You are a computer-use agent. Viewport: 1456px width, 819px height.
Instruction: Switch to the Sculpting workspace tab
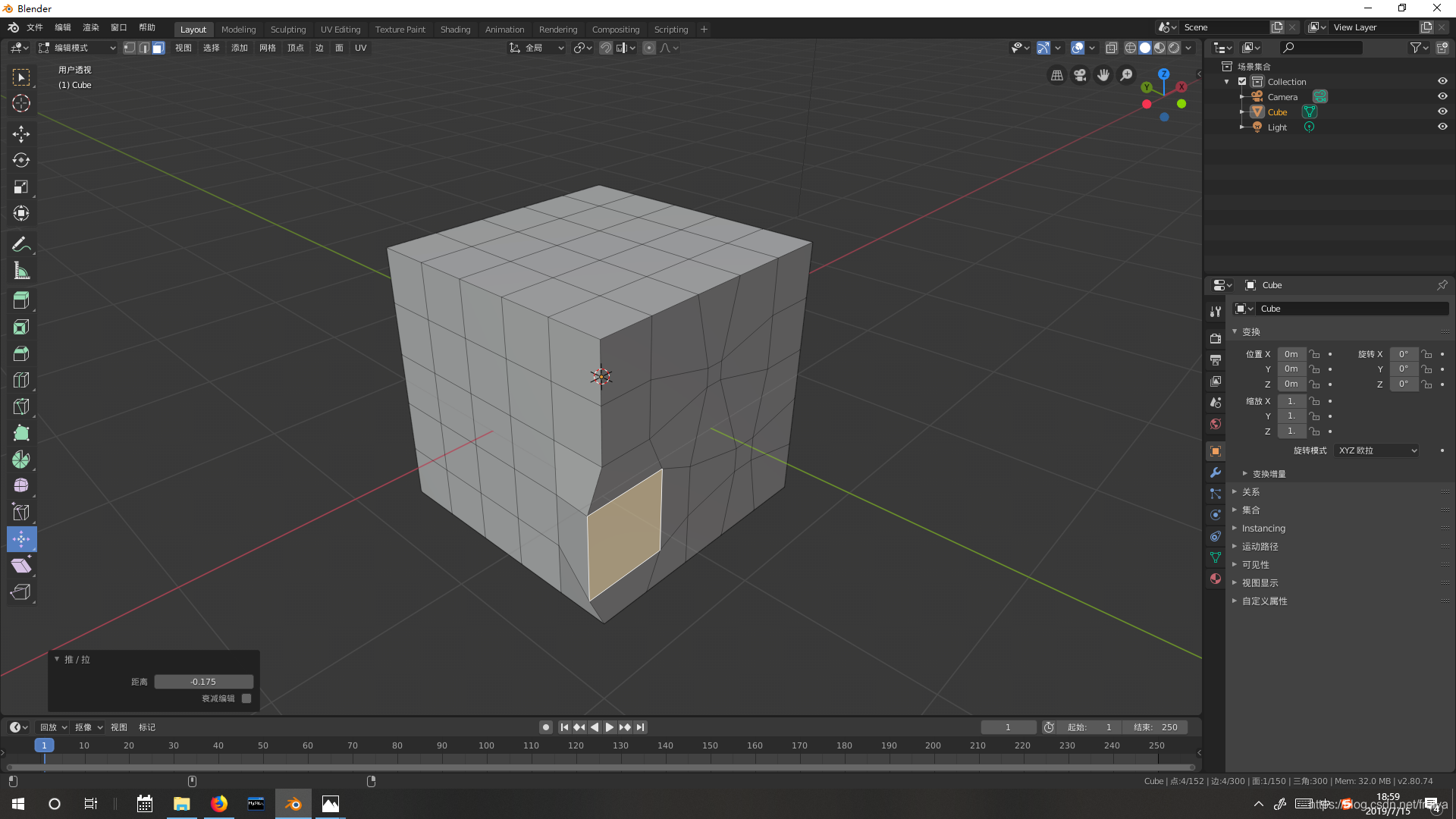(288, 30)
